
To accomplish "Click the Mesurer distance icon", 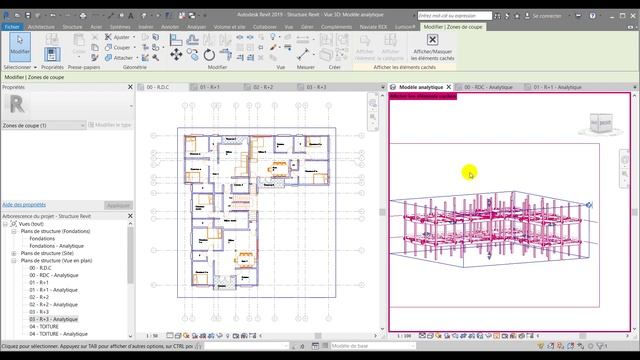I will tap(303, 54).
